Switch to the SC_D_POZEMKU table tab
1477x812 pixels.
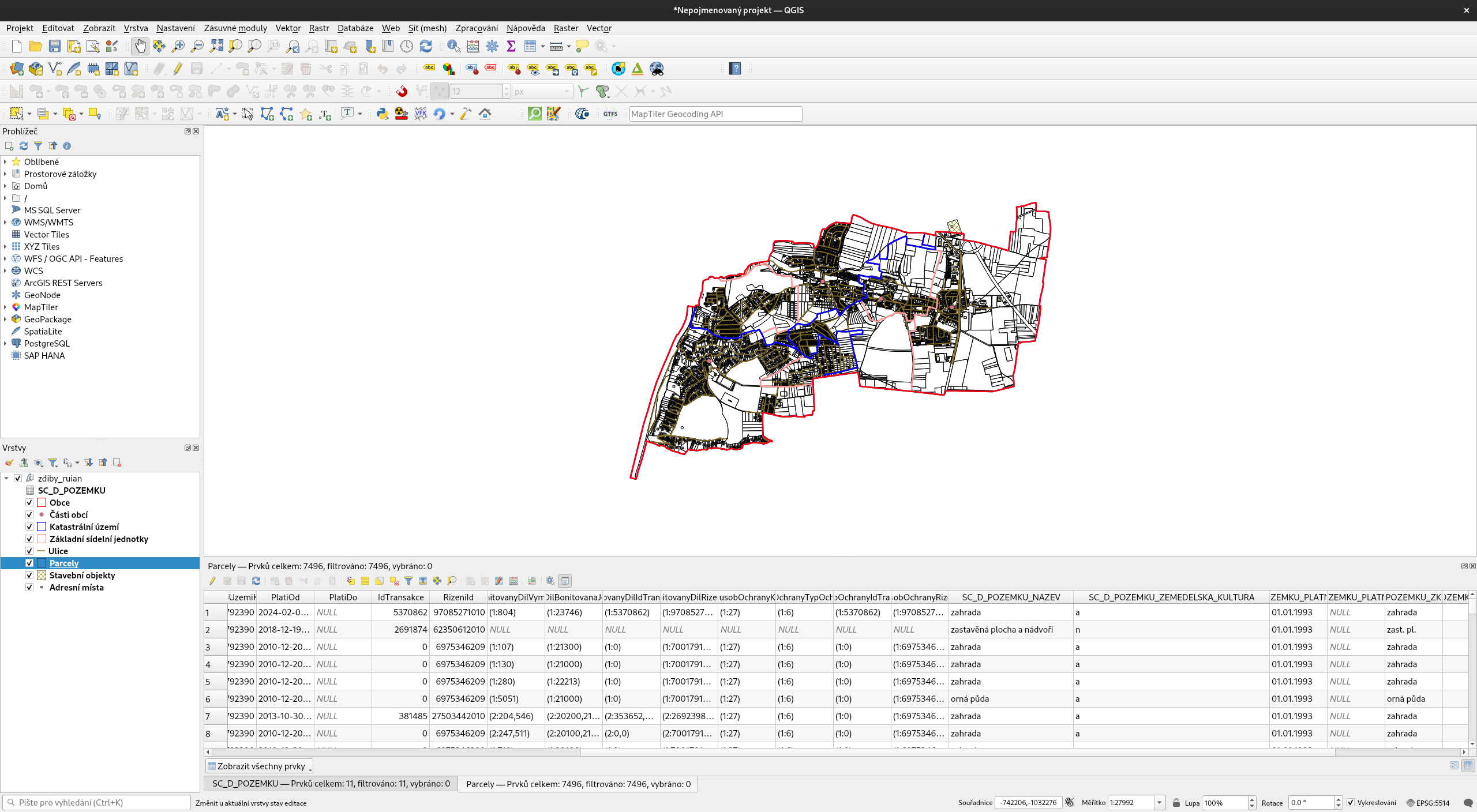[x=331, y=784]
